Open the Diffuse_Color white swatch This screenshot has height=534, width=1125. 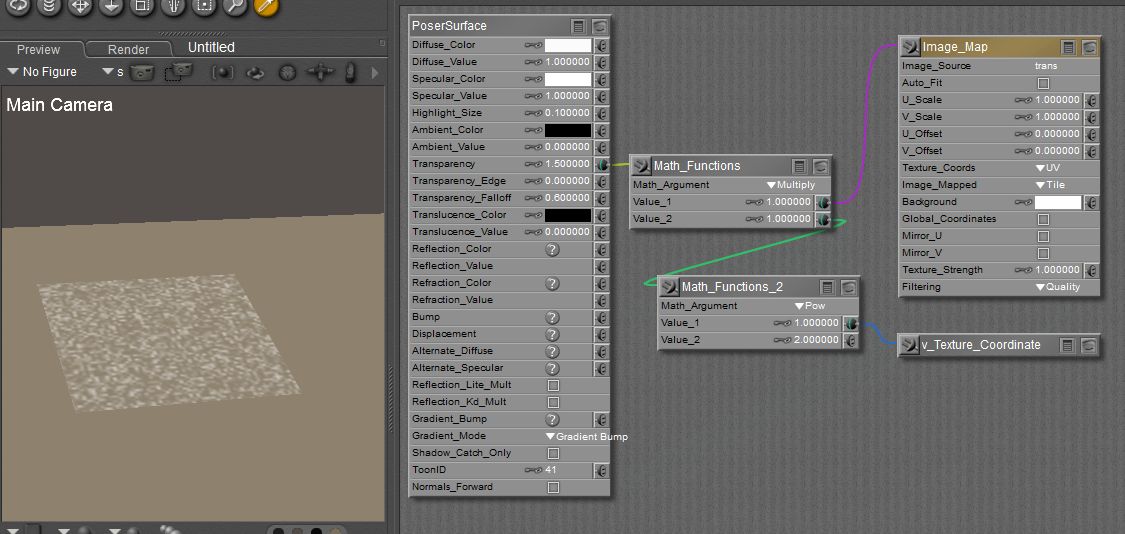point(568,45)
